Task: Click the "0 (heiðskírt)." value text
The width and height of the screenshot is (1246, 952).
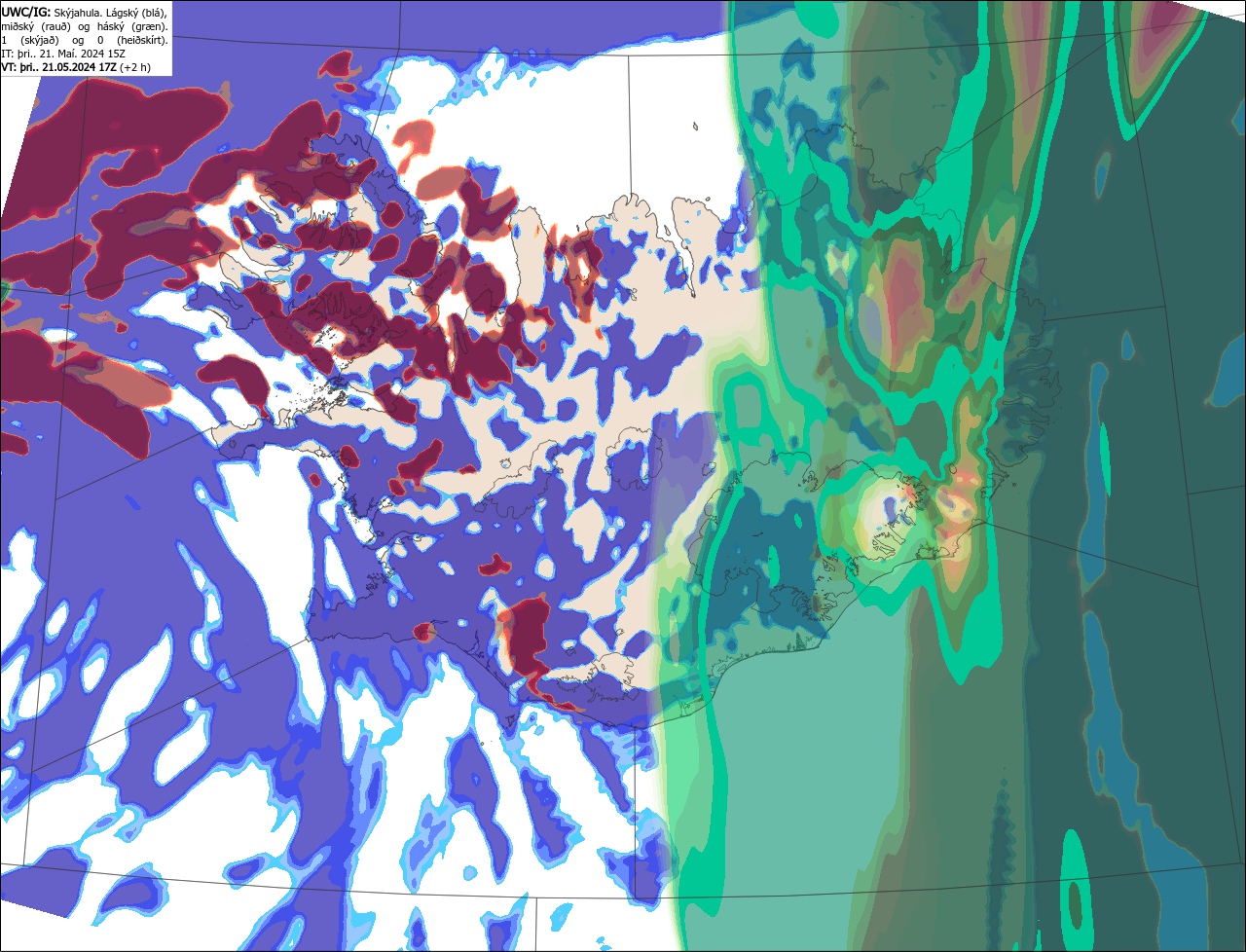Action: 132,41
